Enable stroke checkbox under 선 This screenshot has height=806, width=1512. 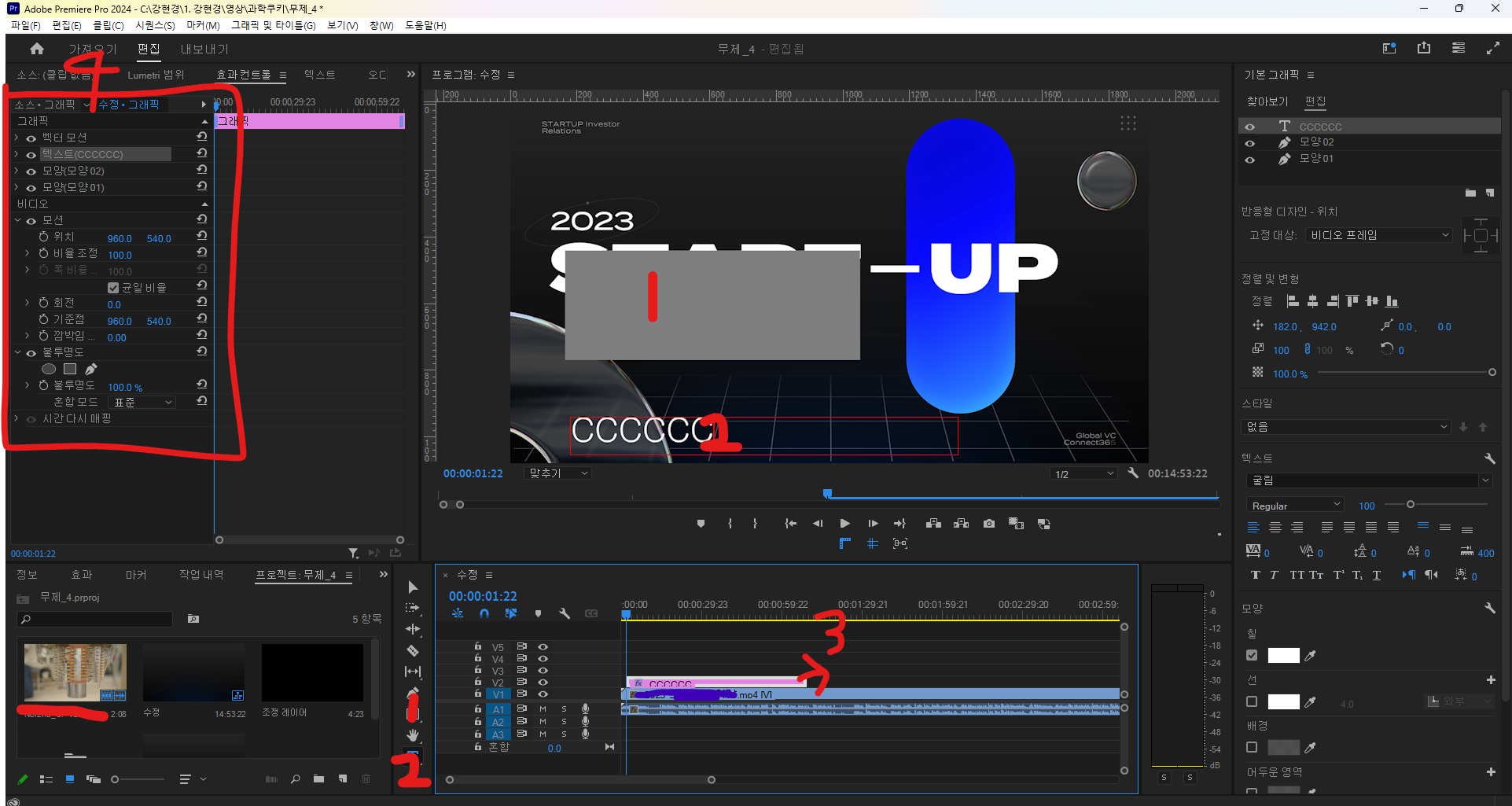pyautogui.click(x=1252, y=701)
